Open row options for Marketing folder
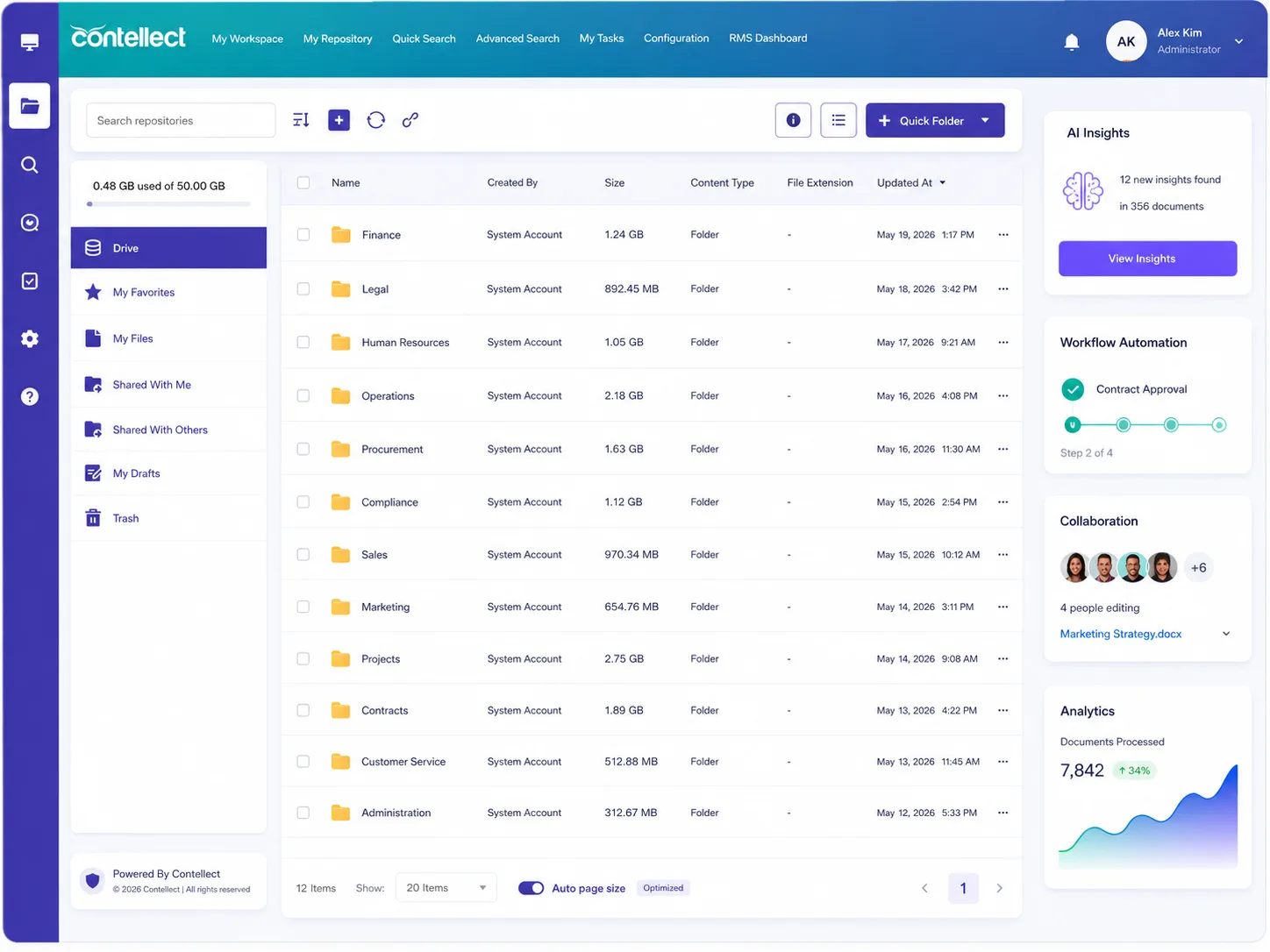The image size is (1270, 952). coord(1002,607)
